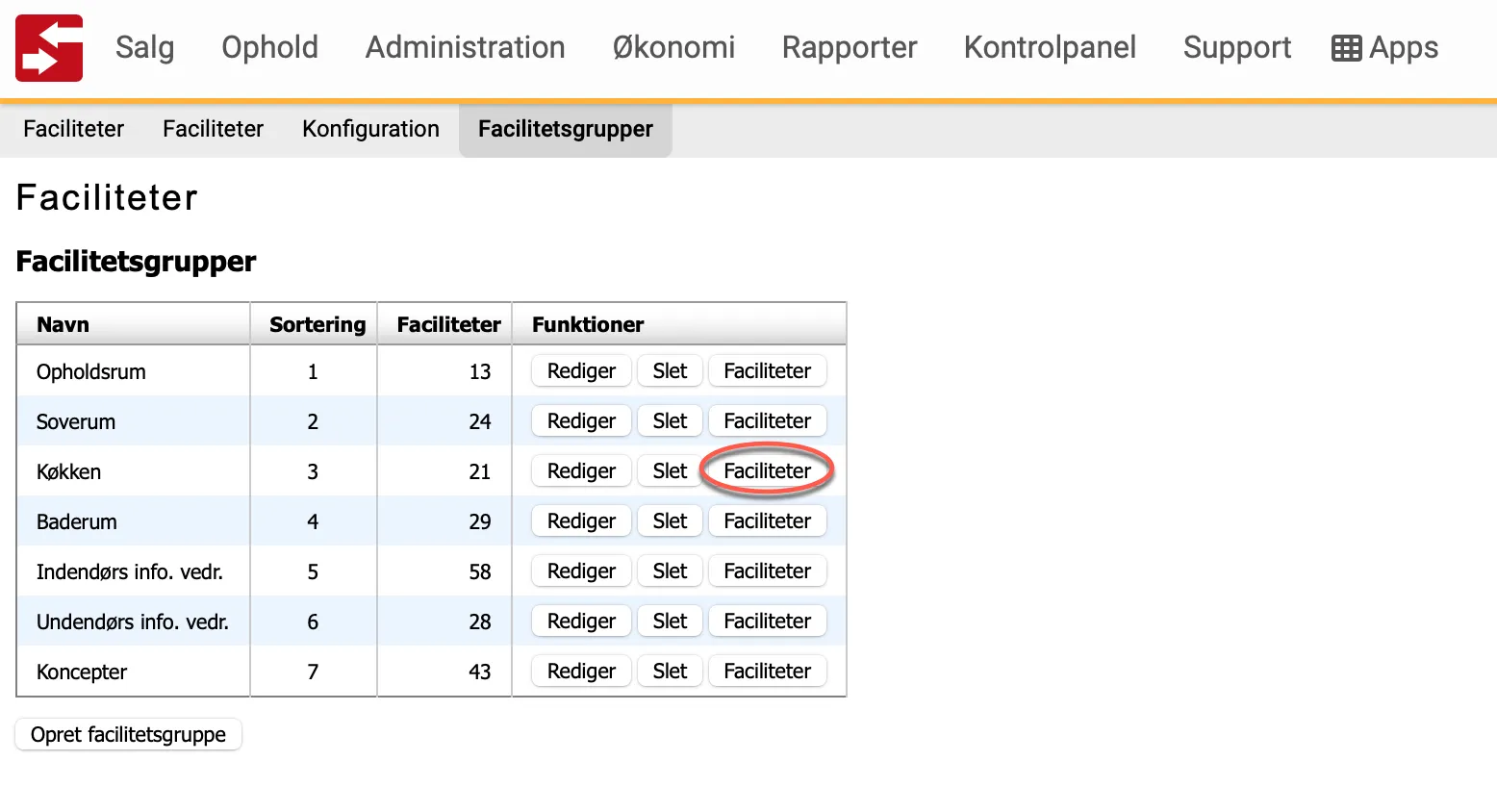Click Slet for the Soverum group
Screen dimensions: 1497x812
(x=670, y=420)
